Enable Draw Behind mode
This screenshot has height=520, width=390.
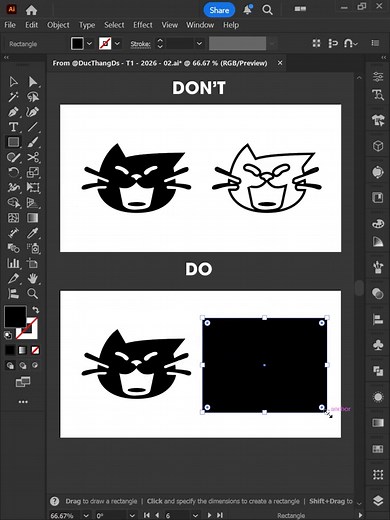[23, 365]
